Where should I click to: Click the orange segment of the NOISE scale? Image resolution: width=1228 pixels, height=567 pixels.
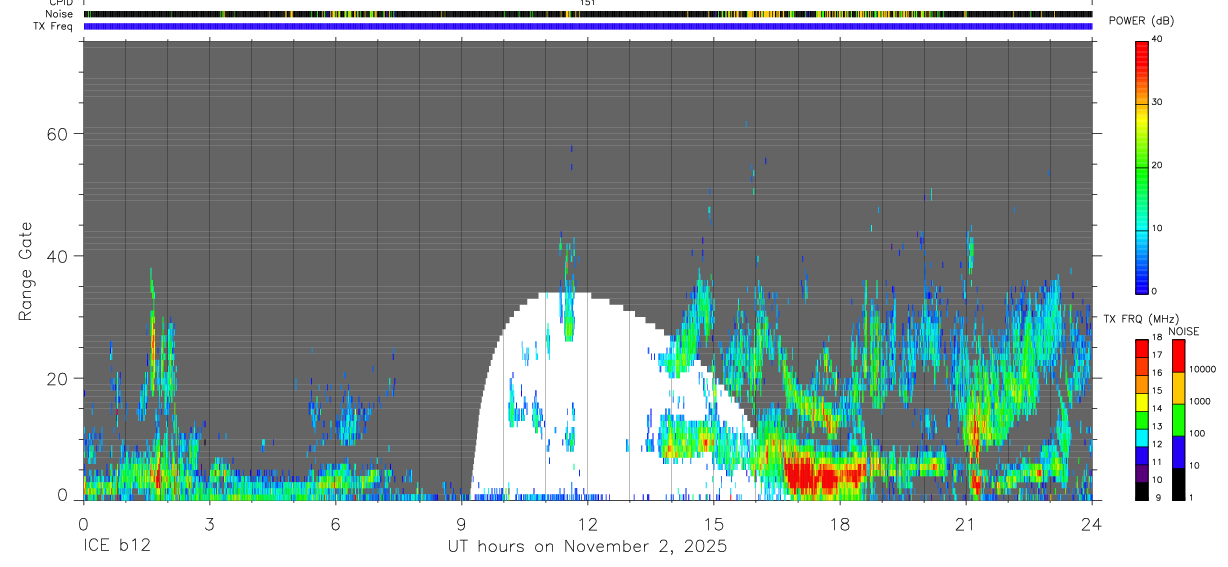click(x=1178, y=388)
